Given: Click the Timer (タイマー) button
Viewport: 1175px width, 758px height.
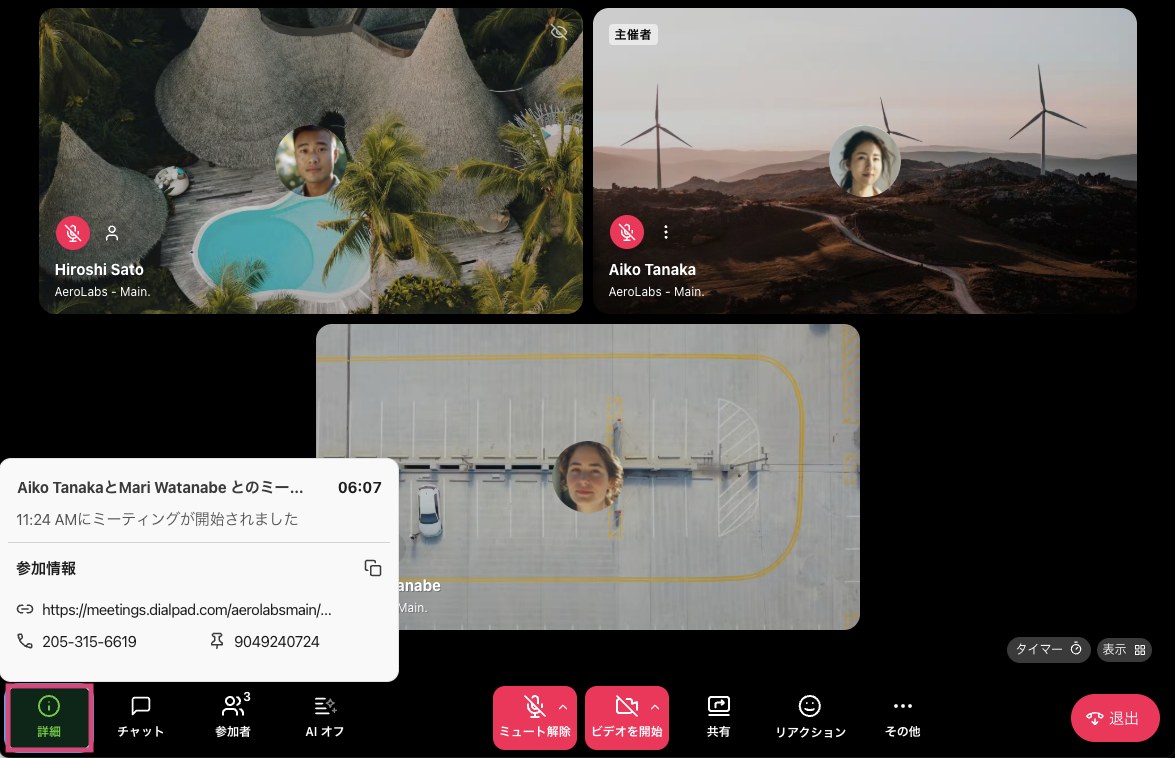Looking at the screenshot, I should pos(1048,650).
